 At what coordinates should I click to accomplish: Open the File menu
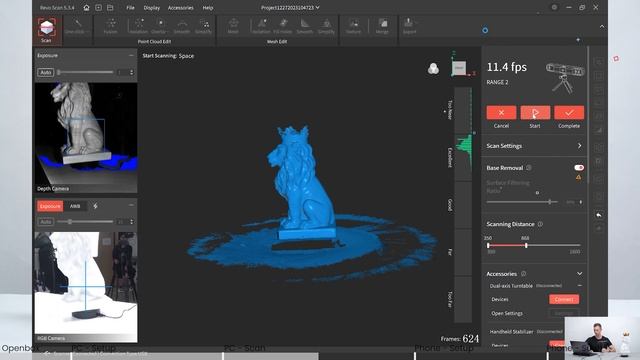(130, 8)
